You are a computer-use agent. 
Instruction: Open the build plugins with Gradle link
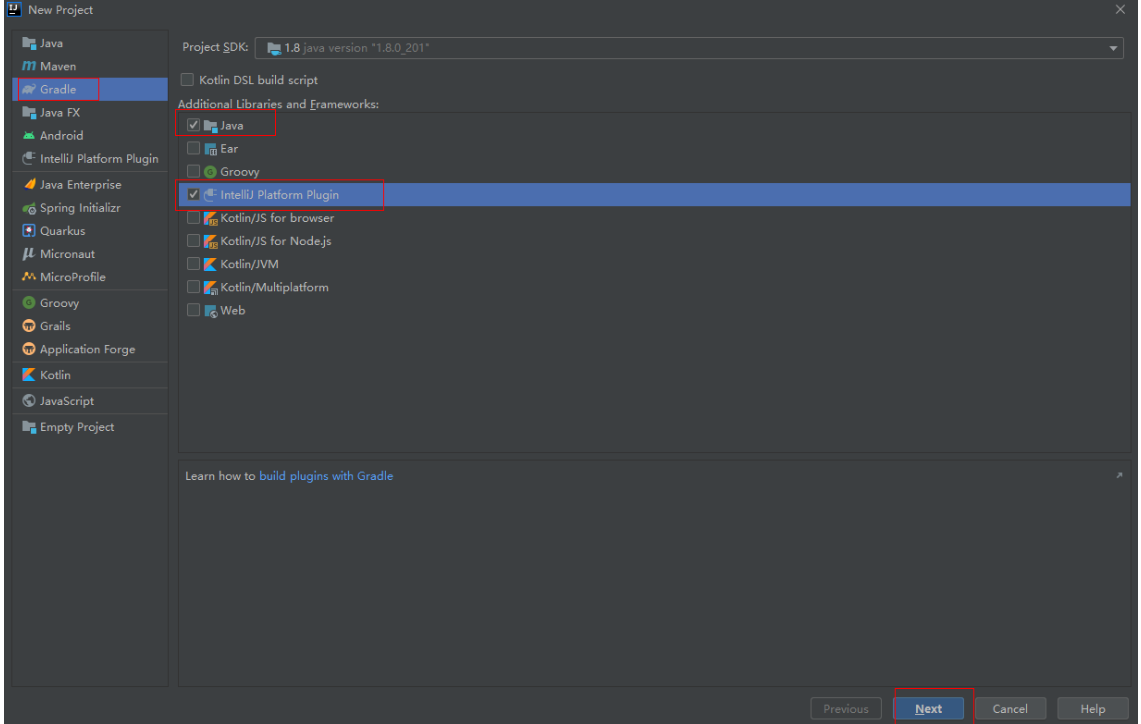point(326,476)
